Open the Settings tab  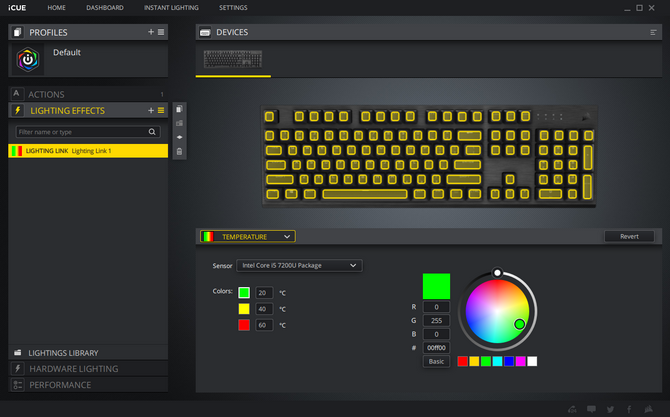pyautogui.click(x=233, y=8)
